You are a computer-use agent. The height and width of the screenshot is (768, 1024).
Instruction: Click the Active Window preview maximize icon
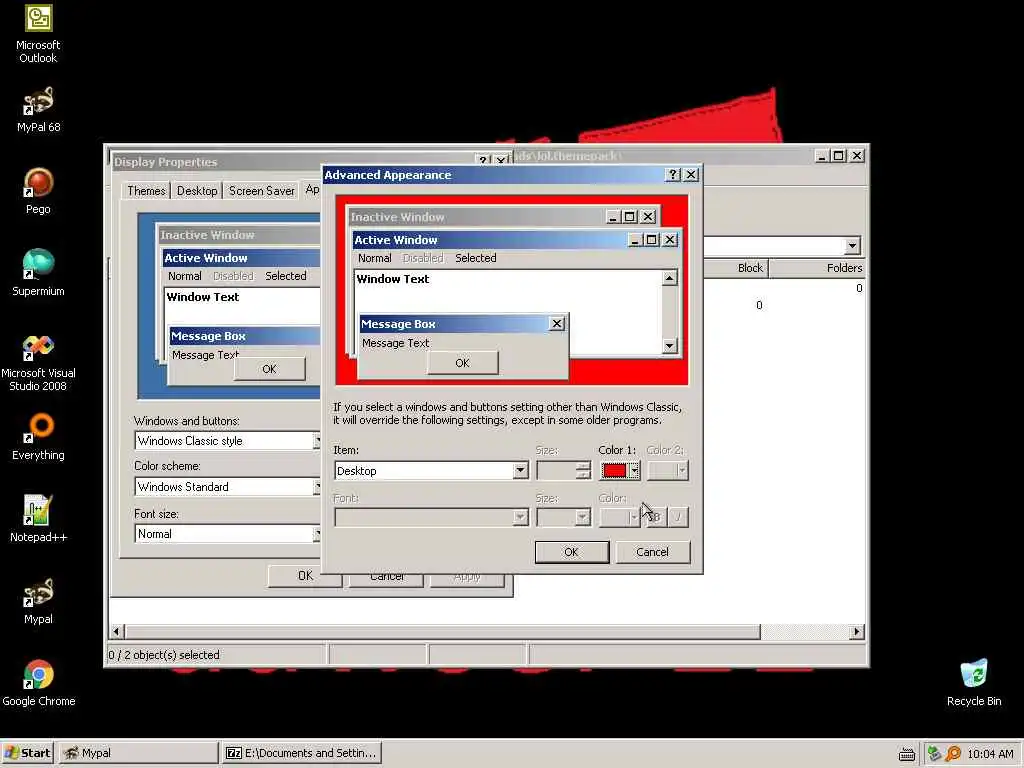[651, 240]
